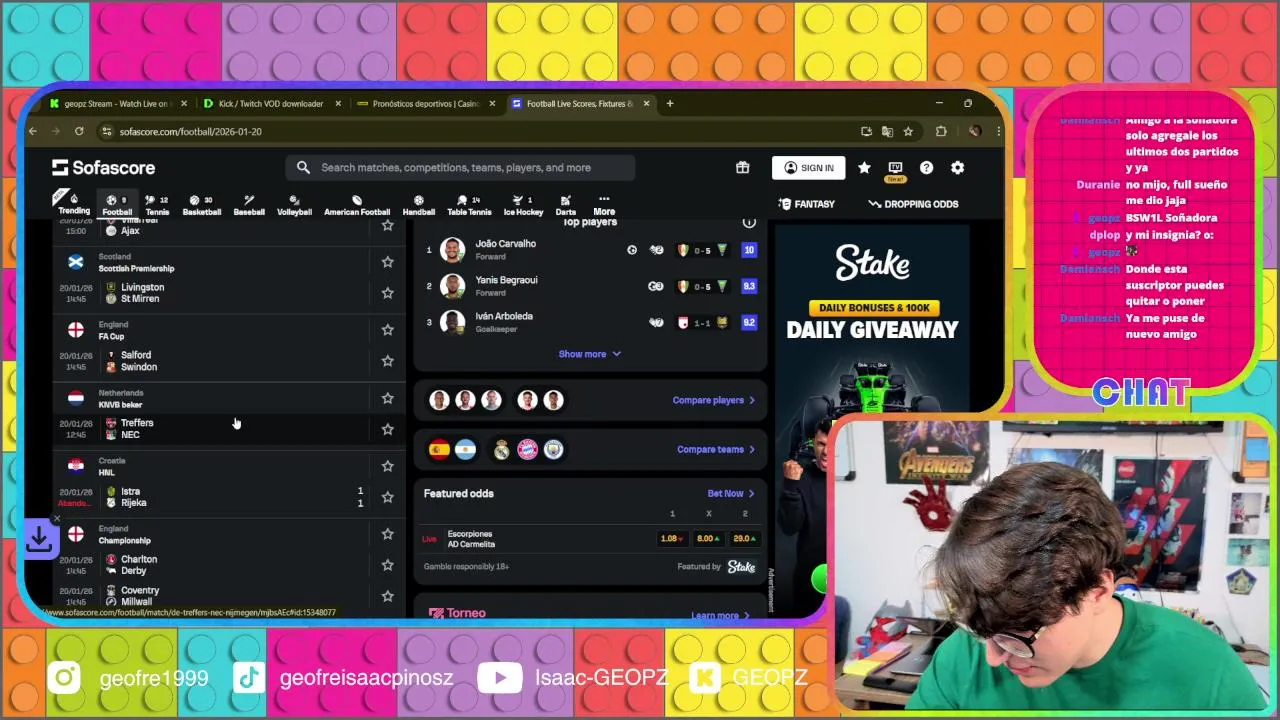The width and height of the screenshot is (1280, 720).
Task: Click the Argentina flag team icon
Action: tap(465, 450)
